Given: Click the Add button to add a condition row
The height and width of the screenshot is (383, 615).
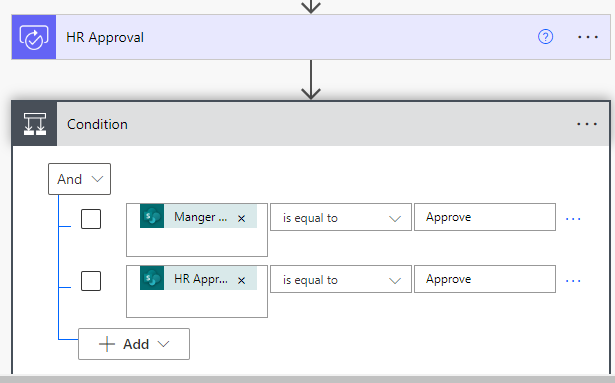Looking at the screenshot, I should point(134,344).
